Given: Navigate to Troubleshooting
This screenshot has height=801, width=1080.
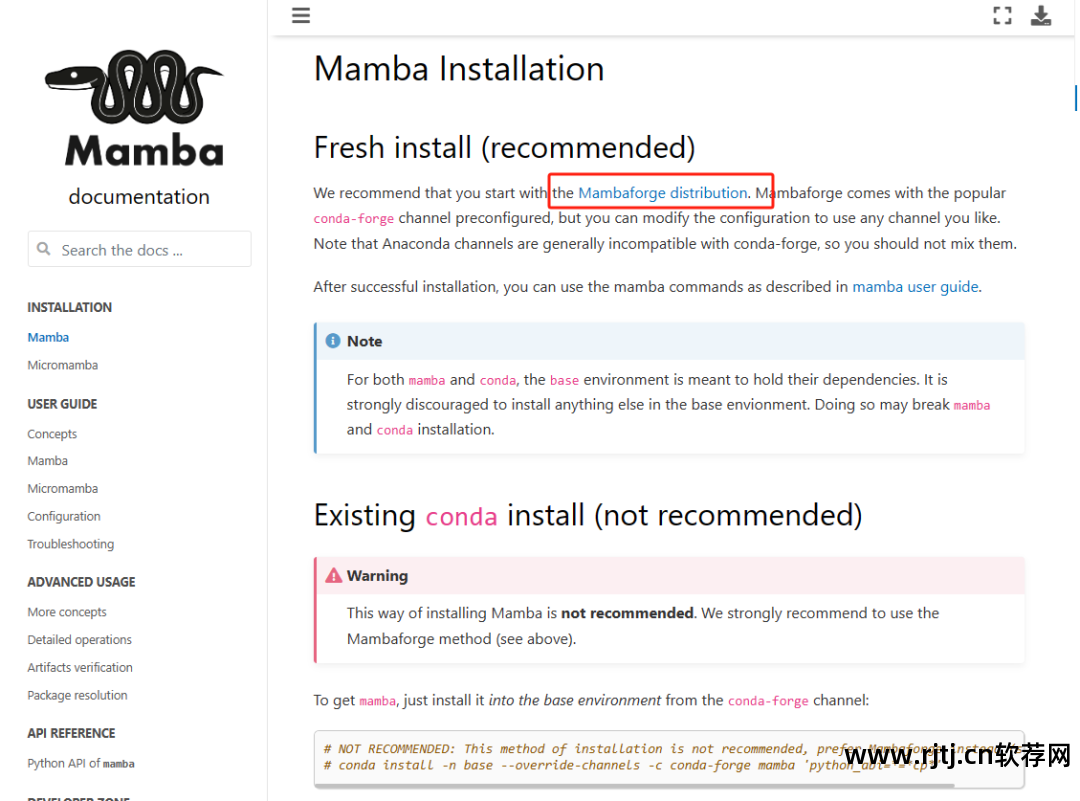Looking at the screenshot, I should click(71, 544).
